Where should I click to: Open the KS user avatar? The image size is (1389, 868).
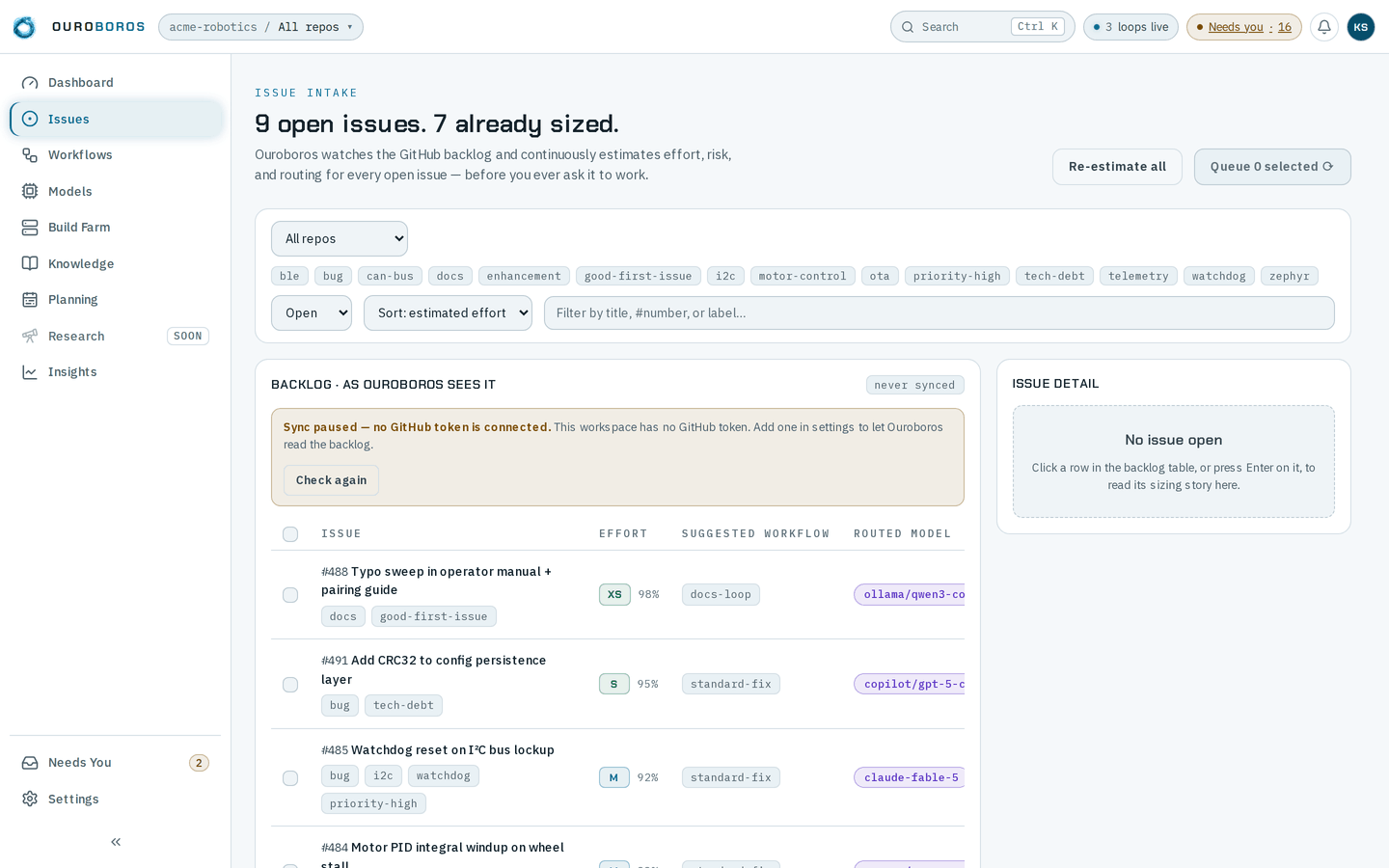[1360, 27]
